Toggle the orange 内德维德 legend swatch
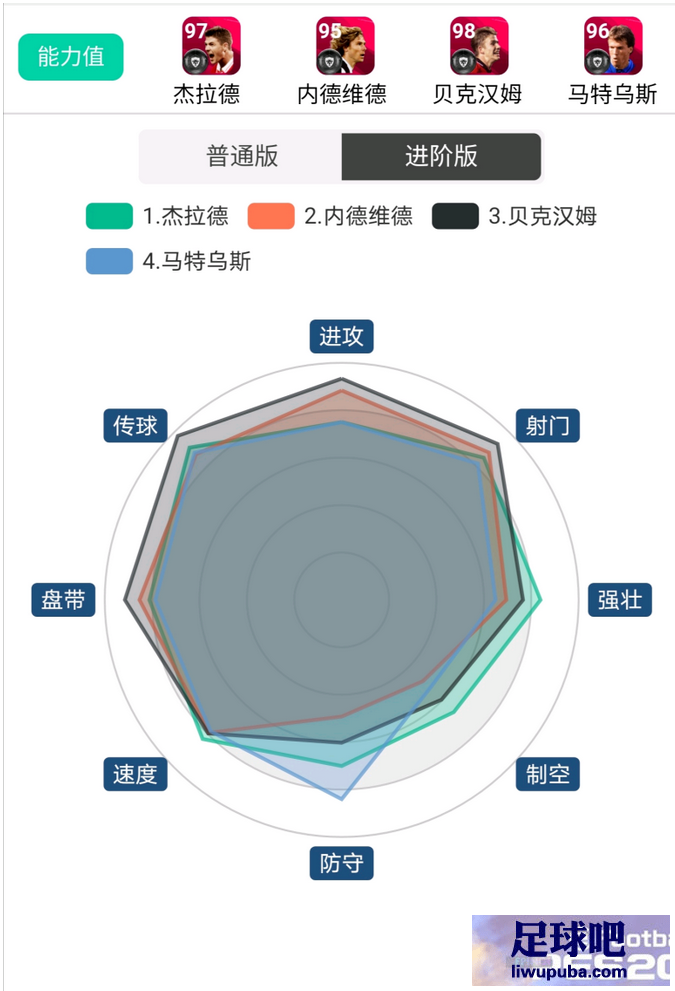 tap(271, 216)
